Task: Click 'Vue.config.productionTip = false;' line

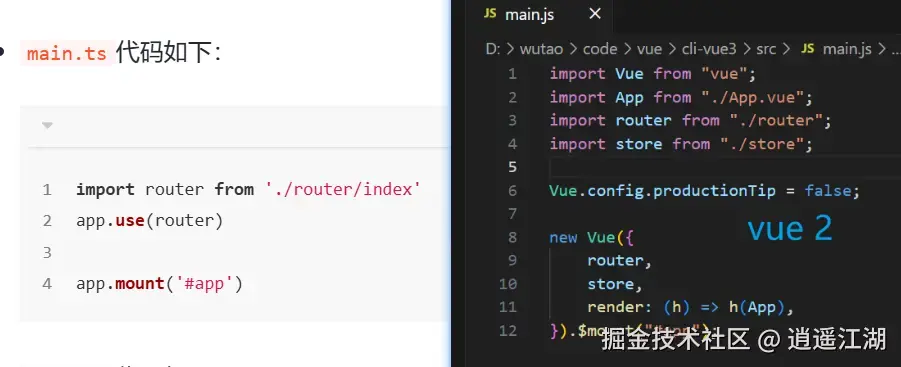Action: pyautogui.click(x=704, y=191)
